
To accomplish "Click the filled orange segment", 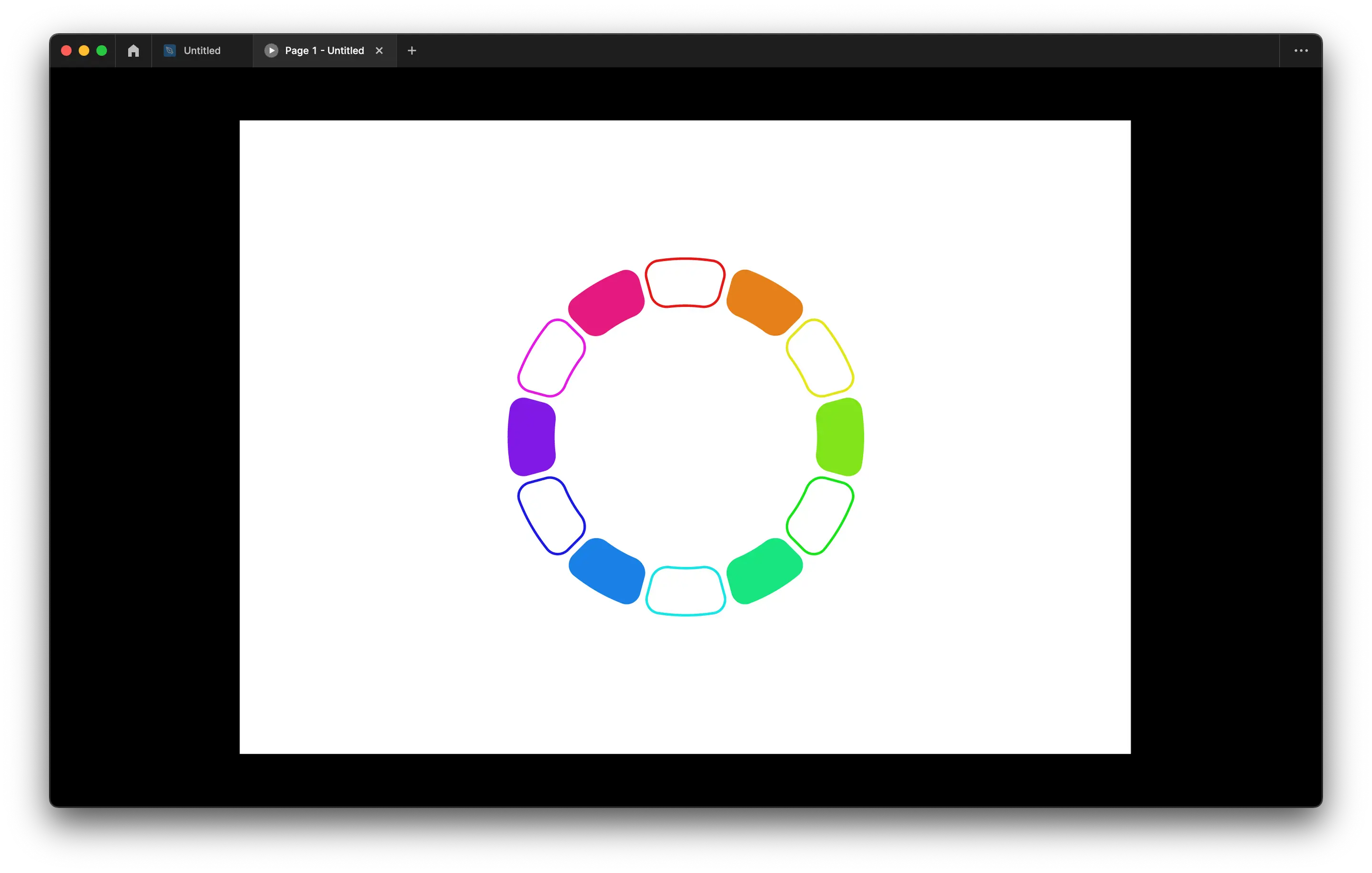I will coord(764,303).
